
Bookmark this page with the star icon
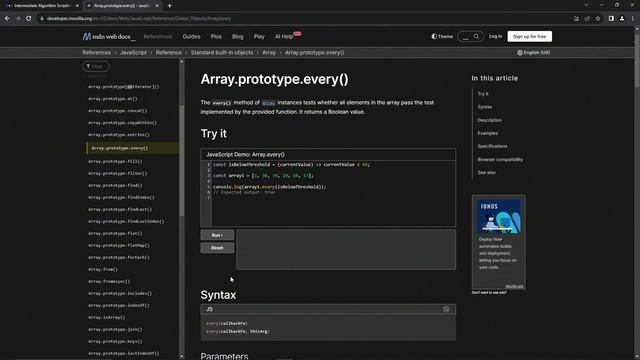click(598, 18)
